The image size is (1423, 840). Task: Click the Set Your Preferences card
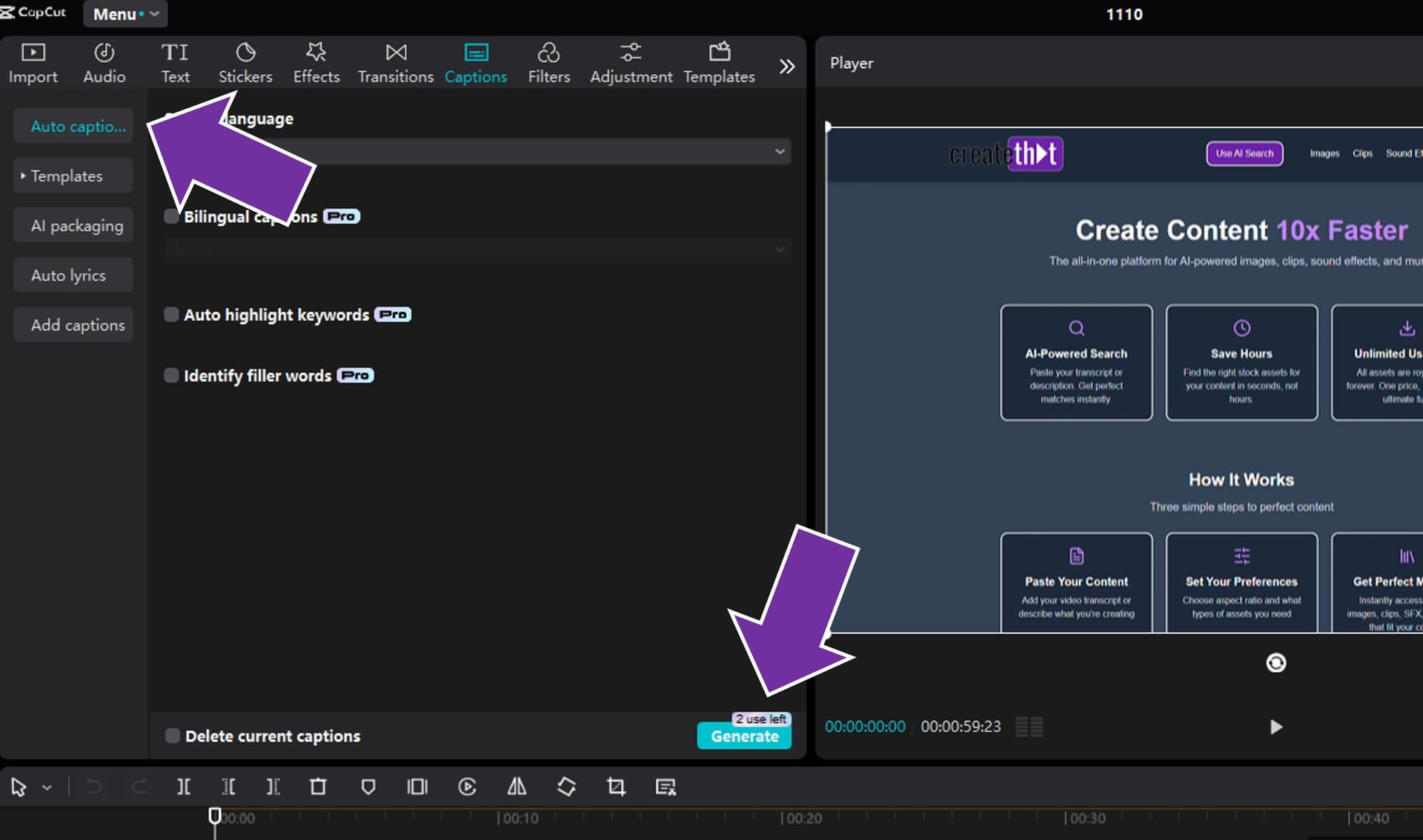[x=1241, y=582]
